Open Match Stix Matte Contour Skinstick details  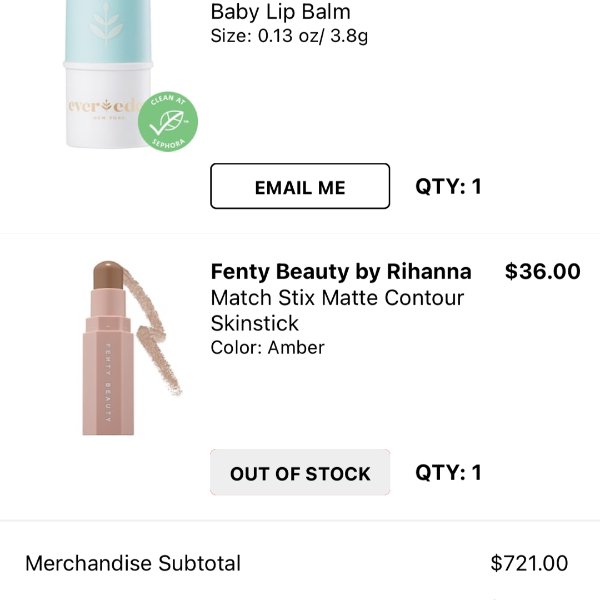click(x=337, y=310)
